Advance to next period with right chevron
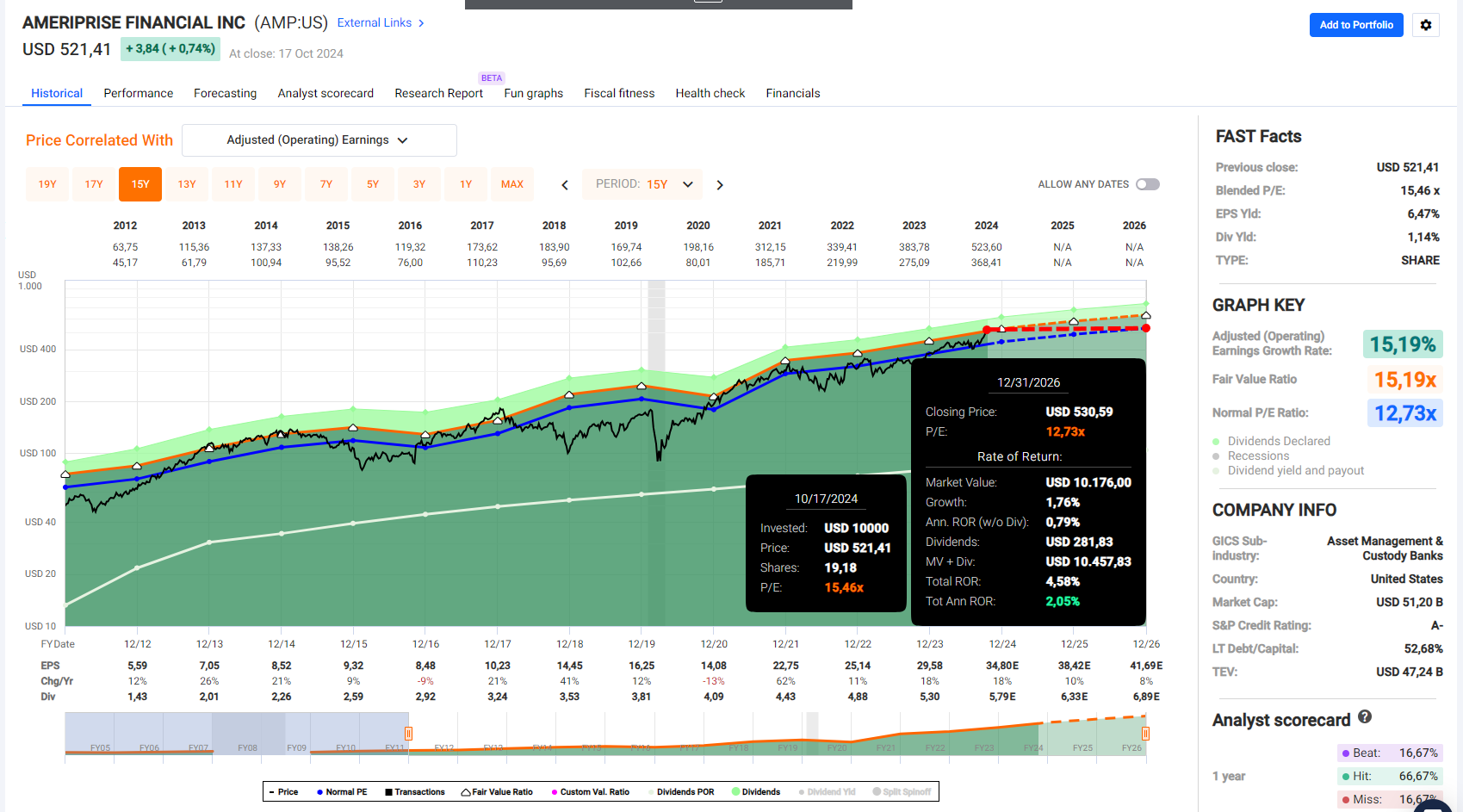This screenshot has height=812, width=1463. 720,185
